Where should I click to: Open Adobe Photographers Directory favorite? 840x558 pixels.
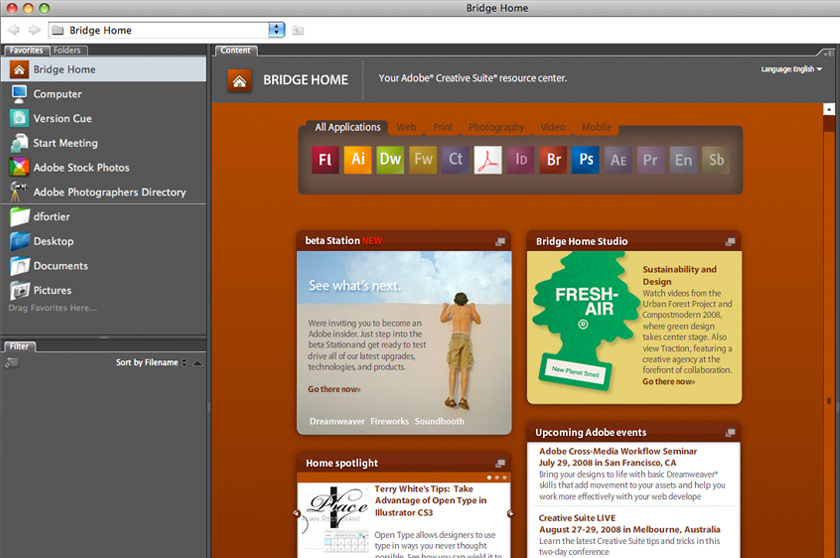[103, 192]
